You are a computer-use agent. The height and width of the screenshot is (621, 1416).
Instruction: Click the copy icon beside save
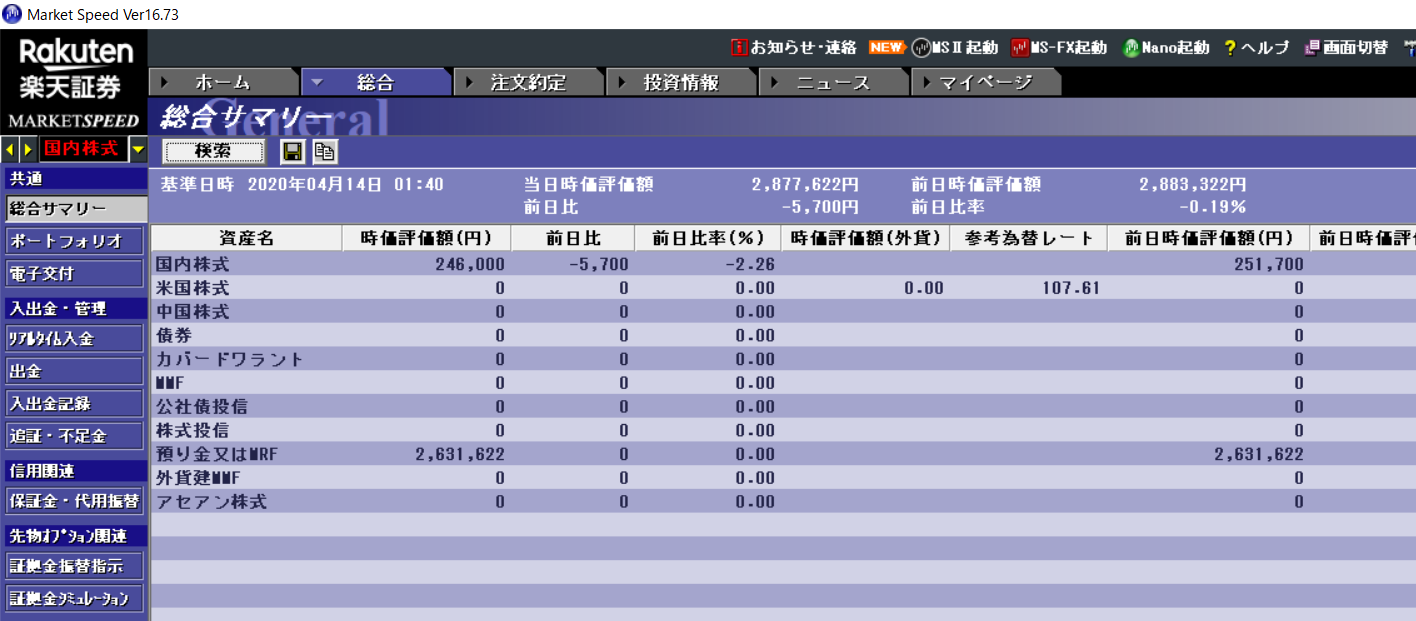(x=324, y=151)
